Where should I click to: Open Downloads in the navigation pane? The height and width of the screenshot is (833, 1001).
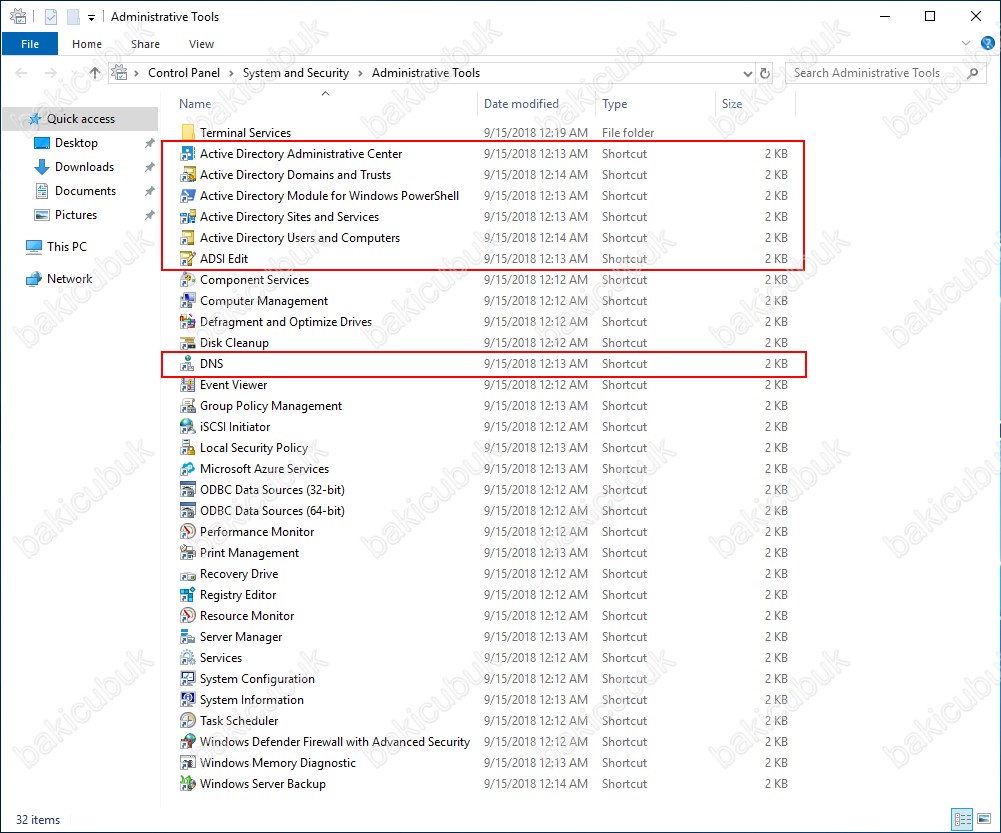[84, 167]
